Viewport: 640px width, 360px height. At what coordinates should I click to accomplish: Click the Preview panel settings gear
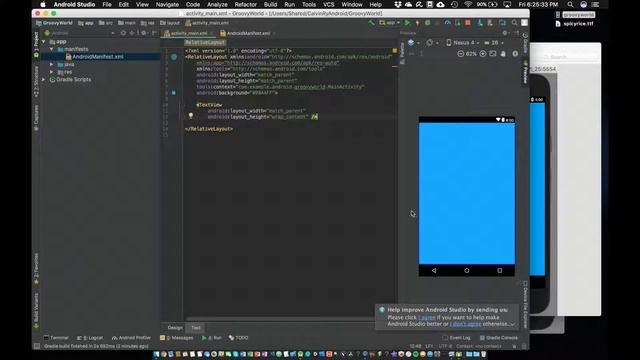click(x=505, y=33)
